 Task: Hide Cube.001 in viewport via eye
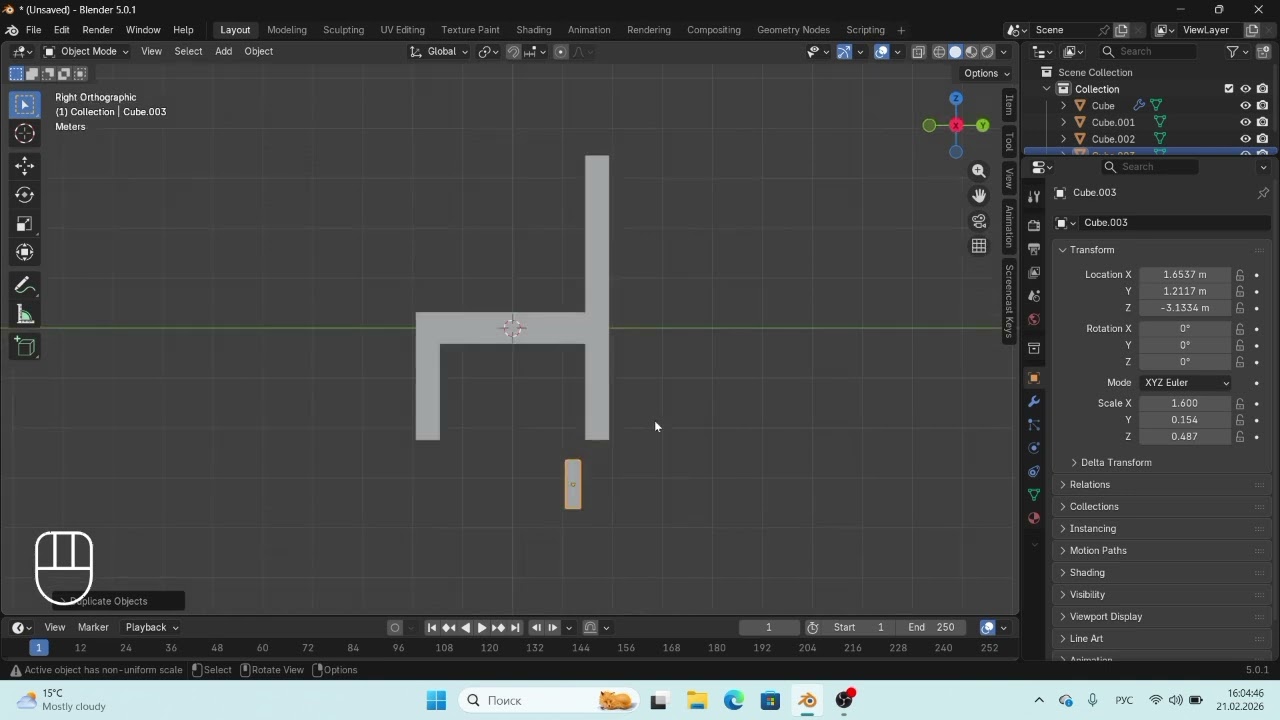[1246, 123]
